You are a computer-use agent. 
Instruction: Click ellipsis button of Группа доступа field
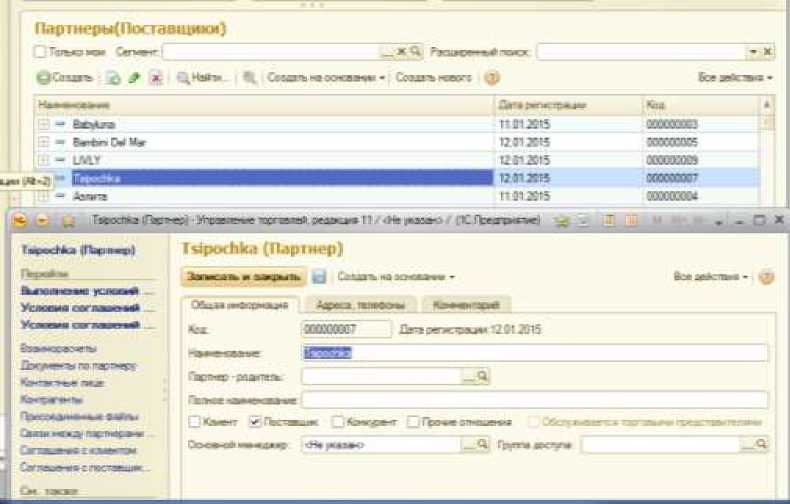747,445
